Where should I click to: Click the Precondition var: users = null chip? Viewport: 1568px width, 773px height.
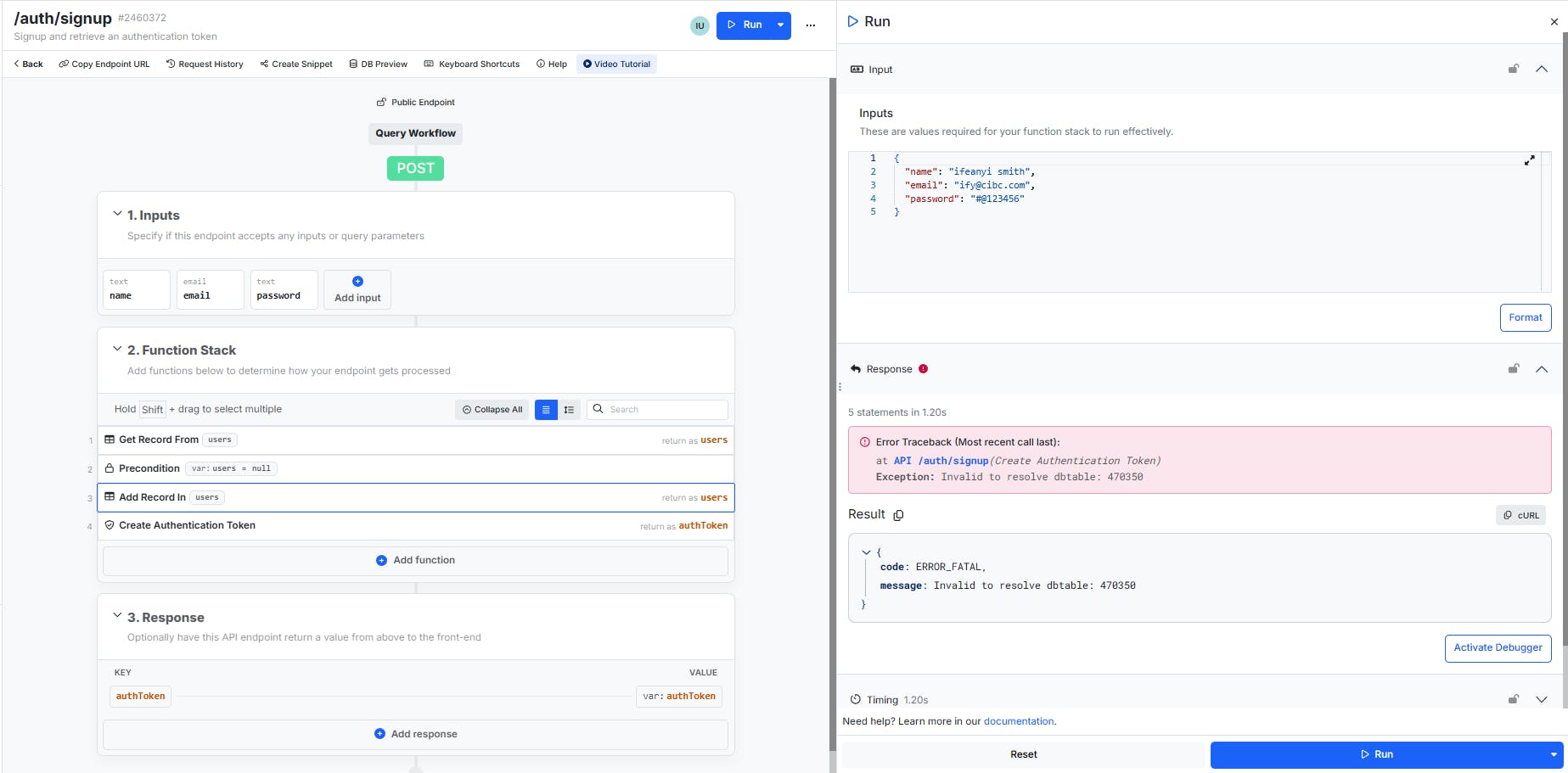232,468
